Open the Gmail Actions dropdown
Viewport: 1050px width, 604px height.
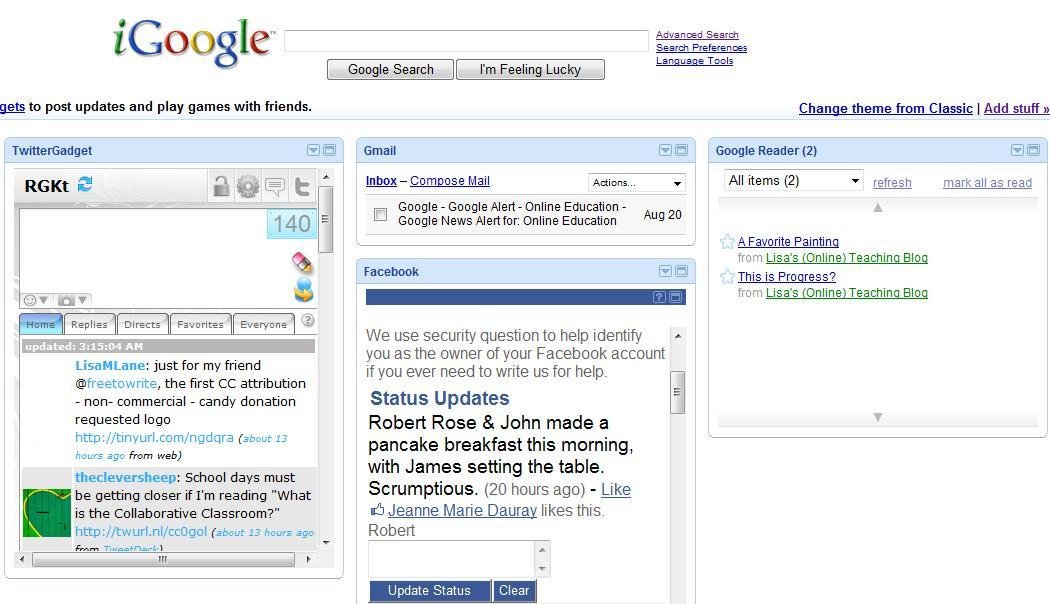[x=636, y=183]
